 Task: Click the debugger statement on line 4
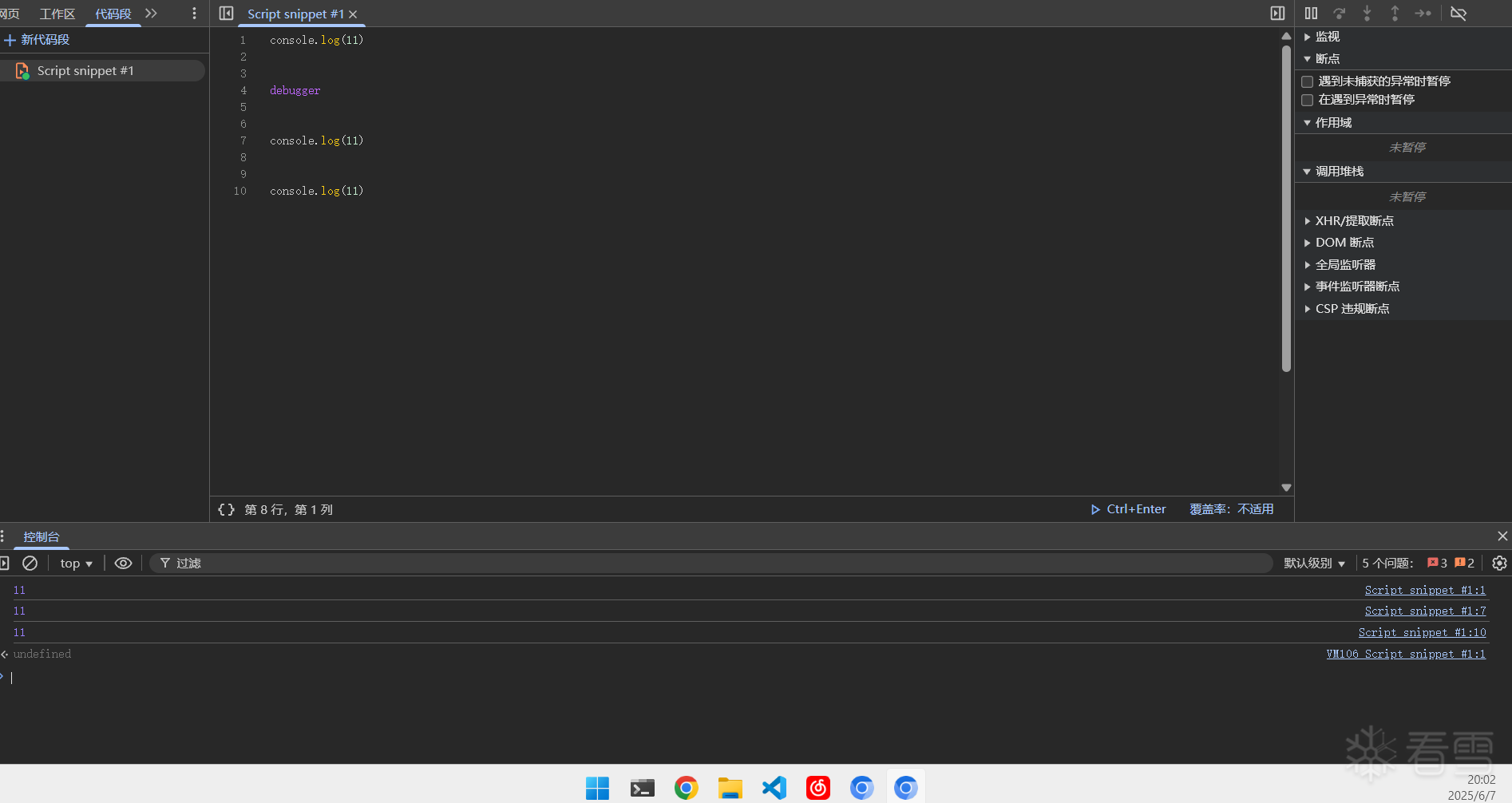pos(295,90)
